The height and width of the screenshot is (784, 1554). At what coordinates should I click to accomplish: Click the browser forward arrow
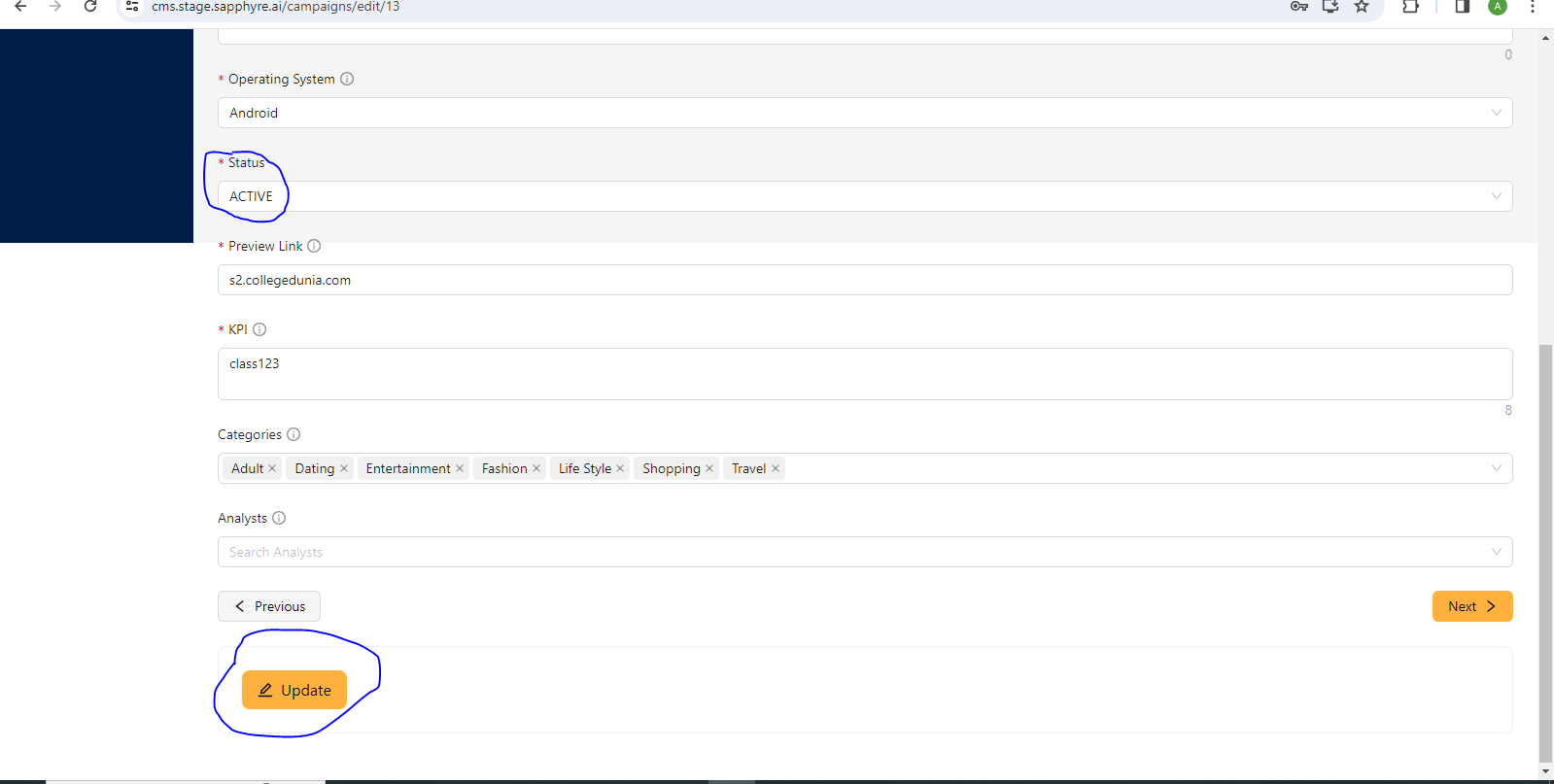click(55, 6)
